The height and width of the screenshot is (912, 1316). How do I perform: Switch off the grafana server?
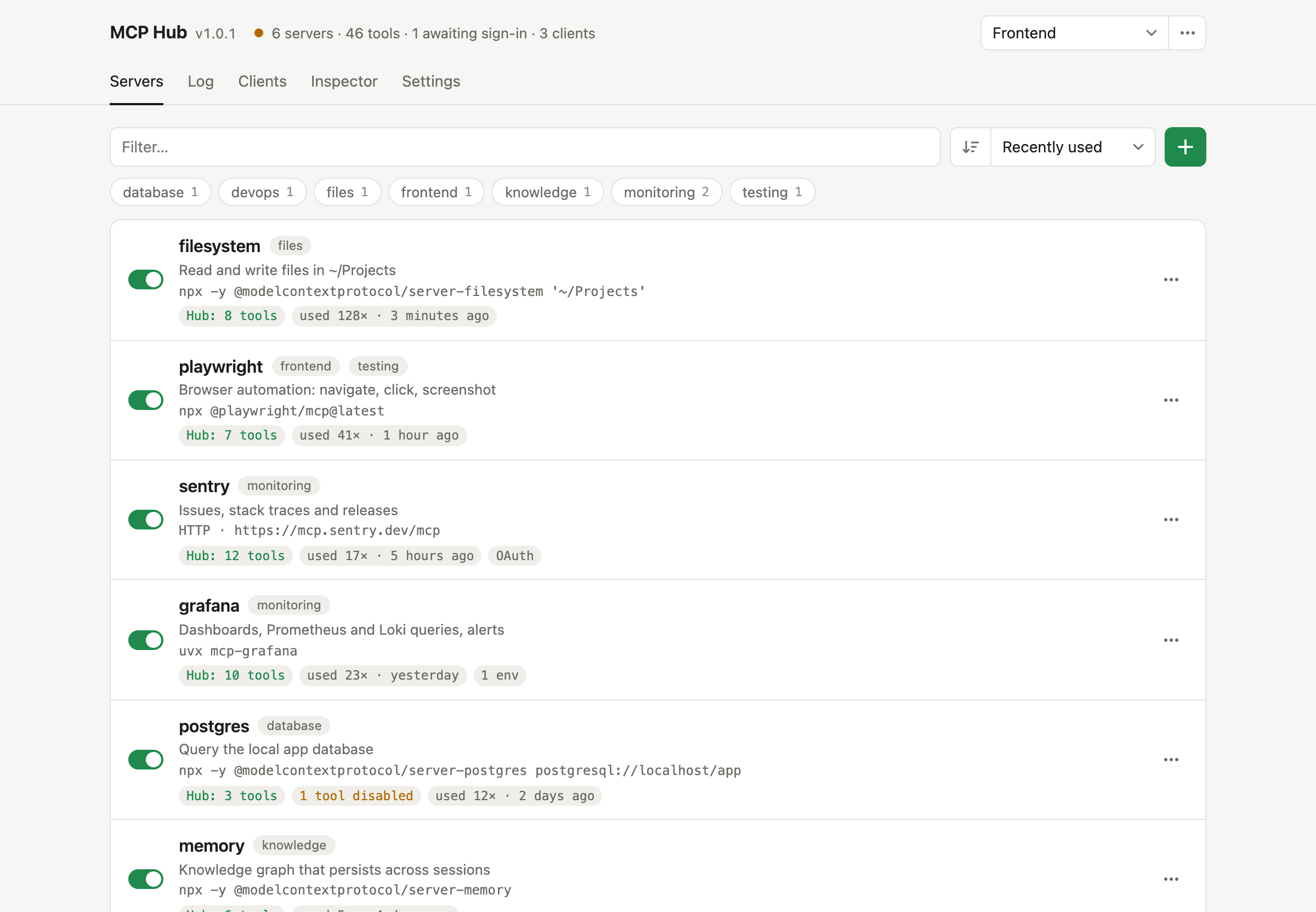coord(146,640)
